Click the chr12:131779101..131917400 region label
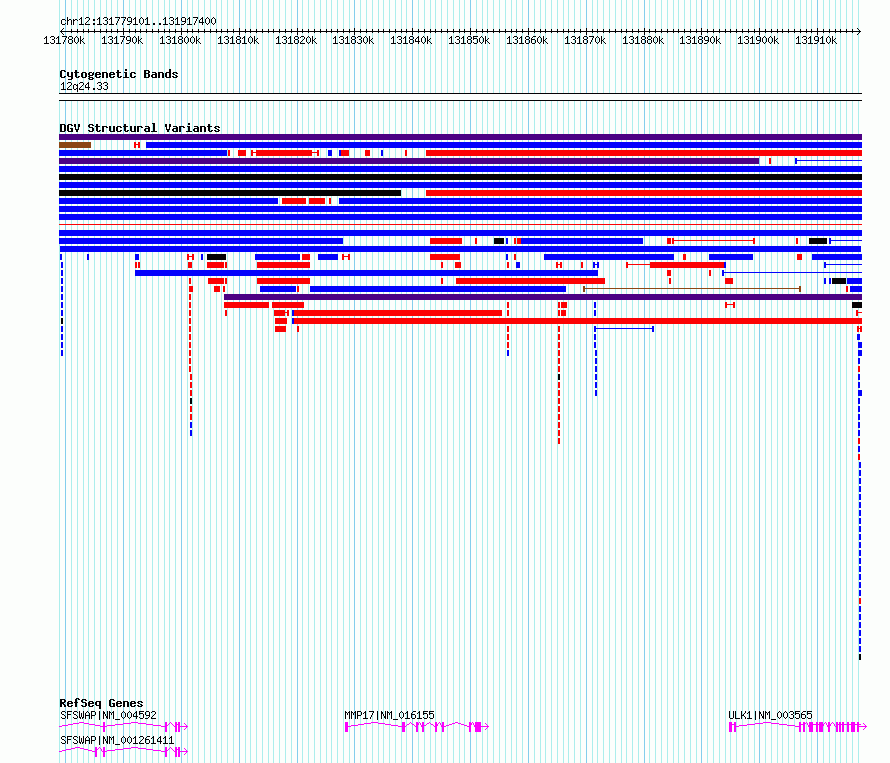This screenshot has height=763, width=890. tap(138, 21)
